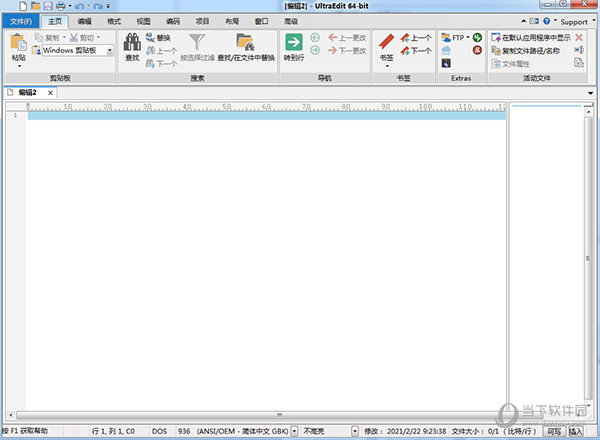
Task: Click Show in default application button
Action: [531, 37]
